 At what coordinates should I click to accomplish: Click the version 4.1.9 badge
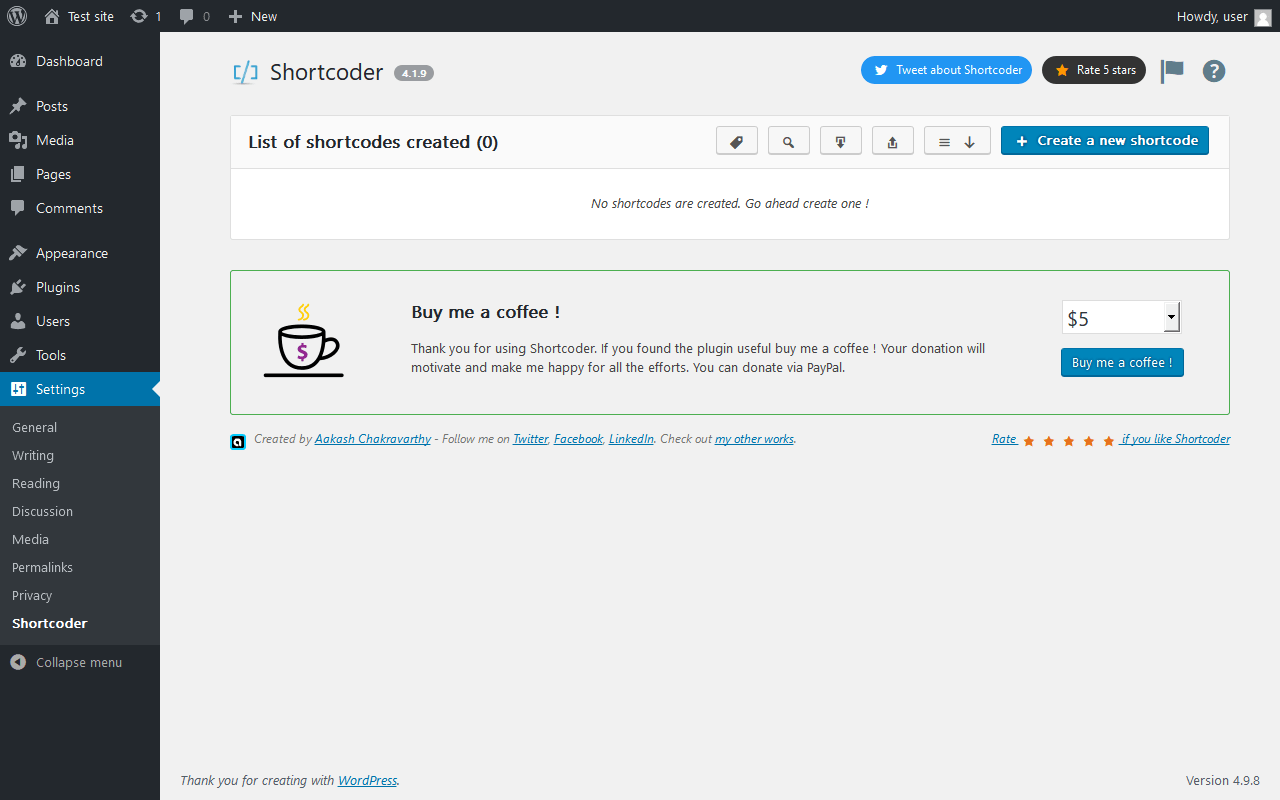414,73
